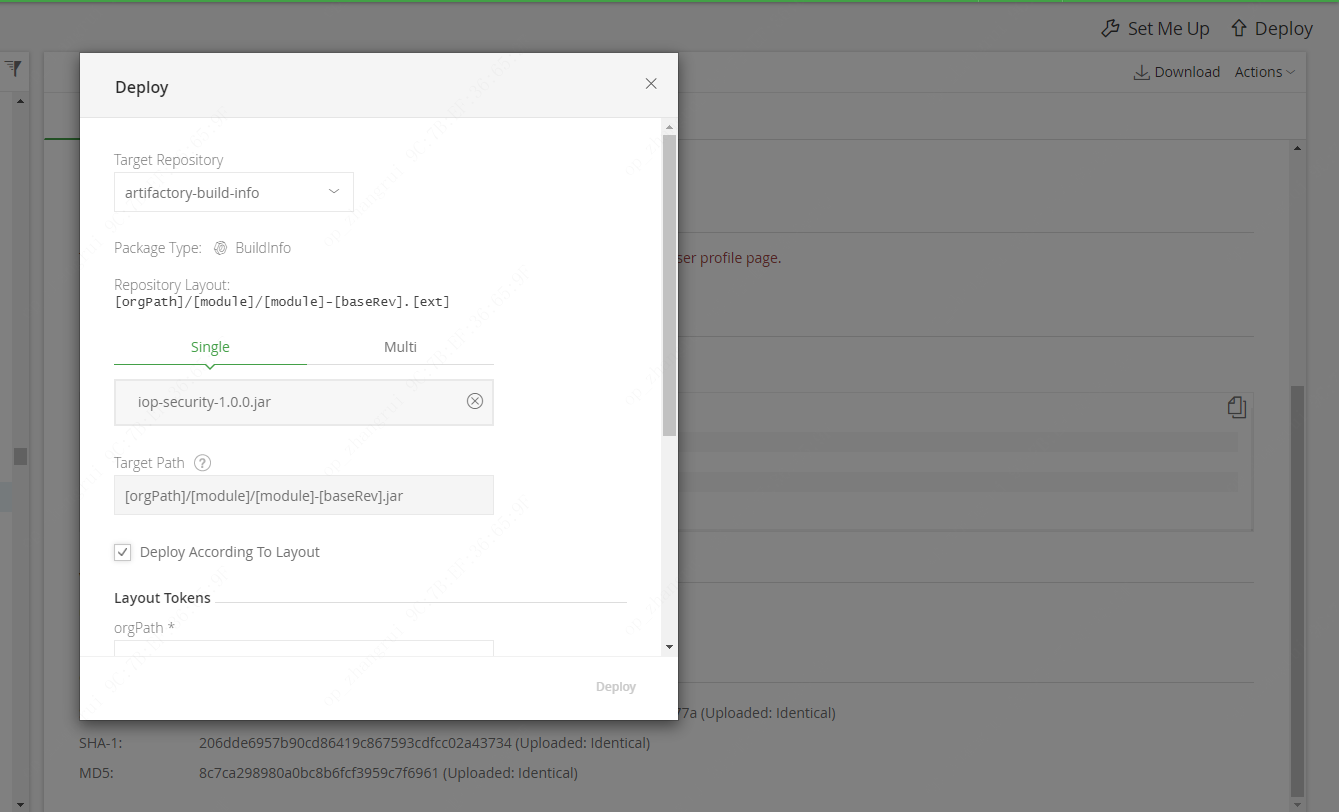Click the iop-security-1.0.0.jar file name
Viewport: 1339px width, 812px height.
204,402
